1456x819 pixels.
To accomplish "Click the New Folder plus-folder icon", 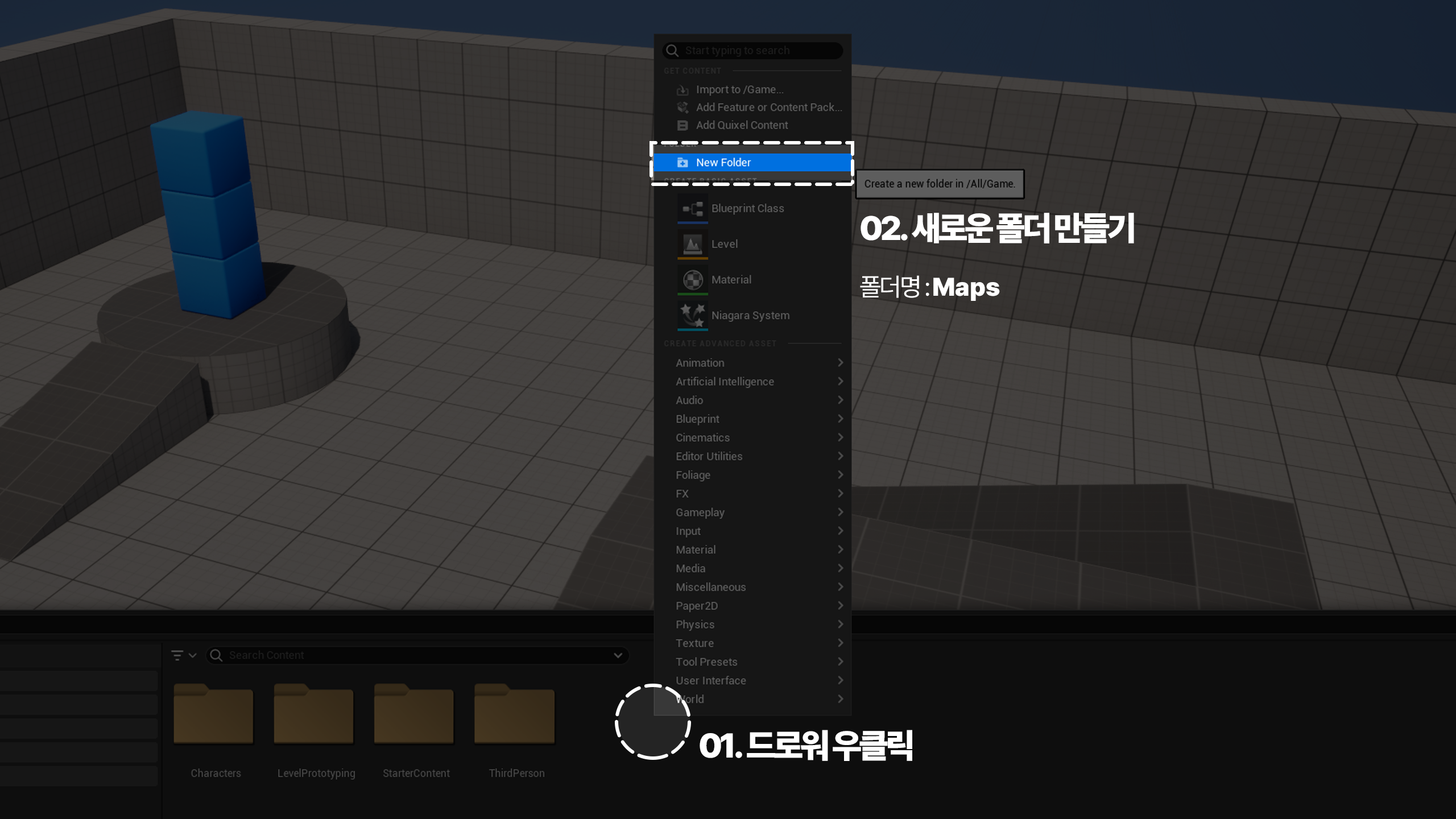I will 682,163.
